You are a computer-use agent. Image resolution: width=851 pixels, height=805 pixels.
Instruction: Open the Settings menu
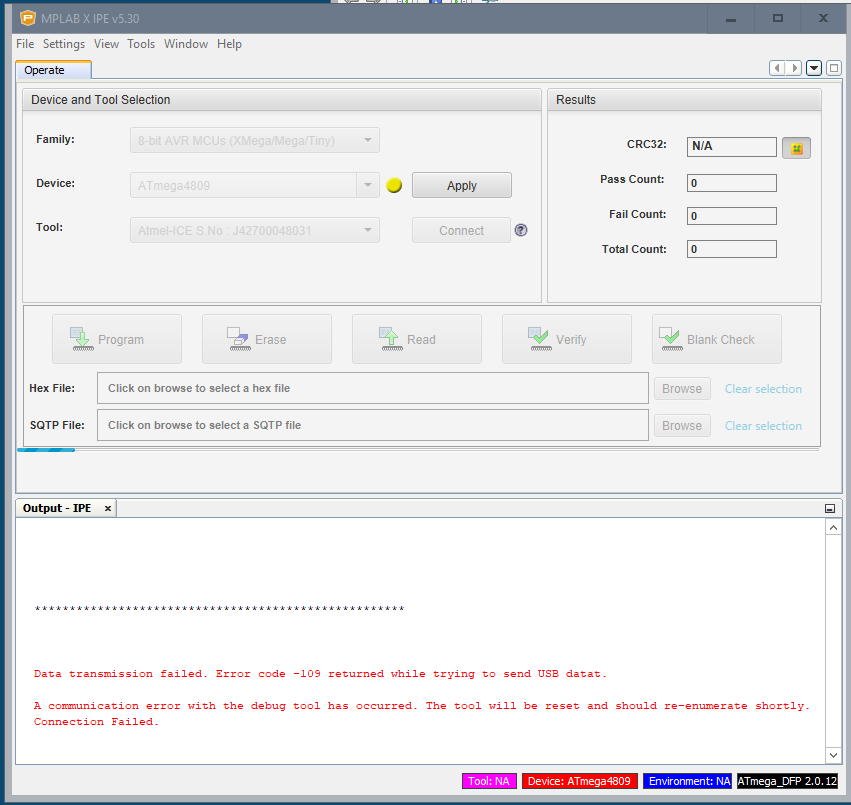64,44
